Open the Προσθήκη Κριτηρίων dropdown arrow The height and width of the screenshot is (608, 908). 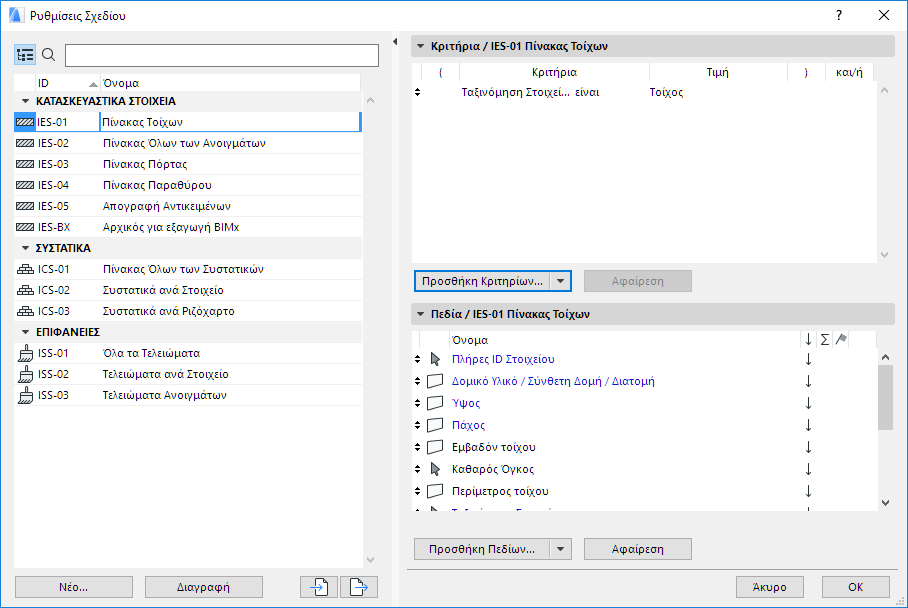tap(561, 281)
